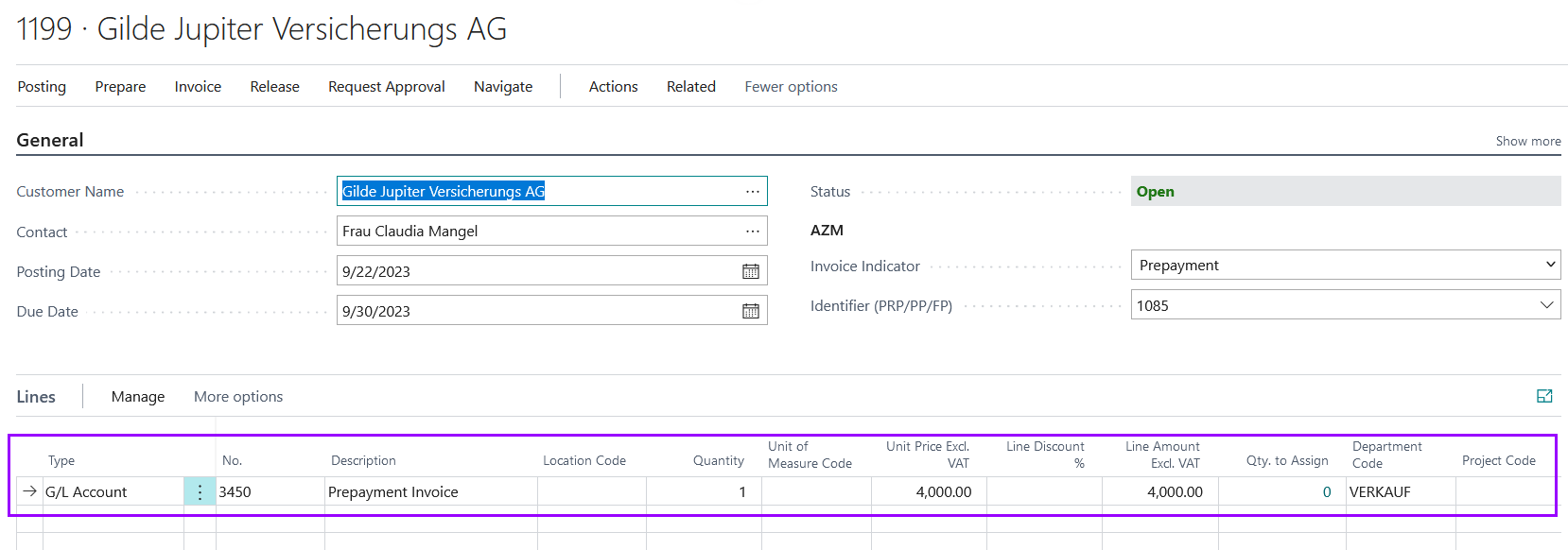Viewport: 1568px width, 550px height.
Task: Click the Unit Price cell 4,000.00
Action: click(929, 491)
